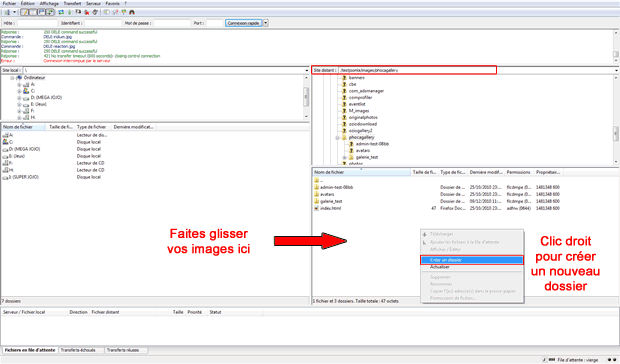Open the Connexion rapide history dropdown arrow
This screenshot has width=620, height=364.
(x=266, y=23)
